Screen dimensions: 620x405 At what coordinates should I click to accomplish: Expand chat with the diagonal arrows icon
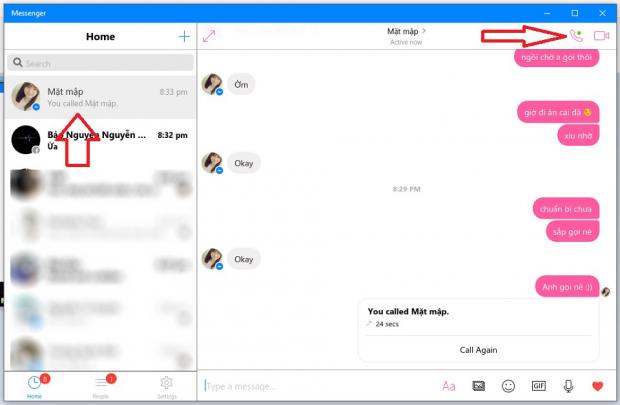(x=210, y=36)
